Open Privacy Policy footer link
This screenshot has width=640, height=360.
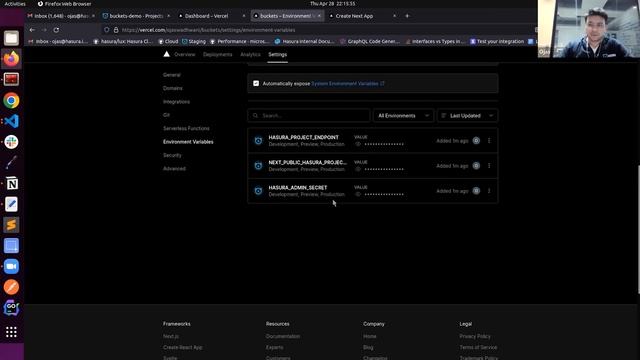pyautogui.click(x=475, y=336)
